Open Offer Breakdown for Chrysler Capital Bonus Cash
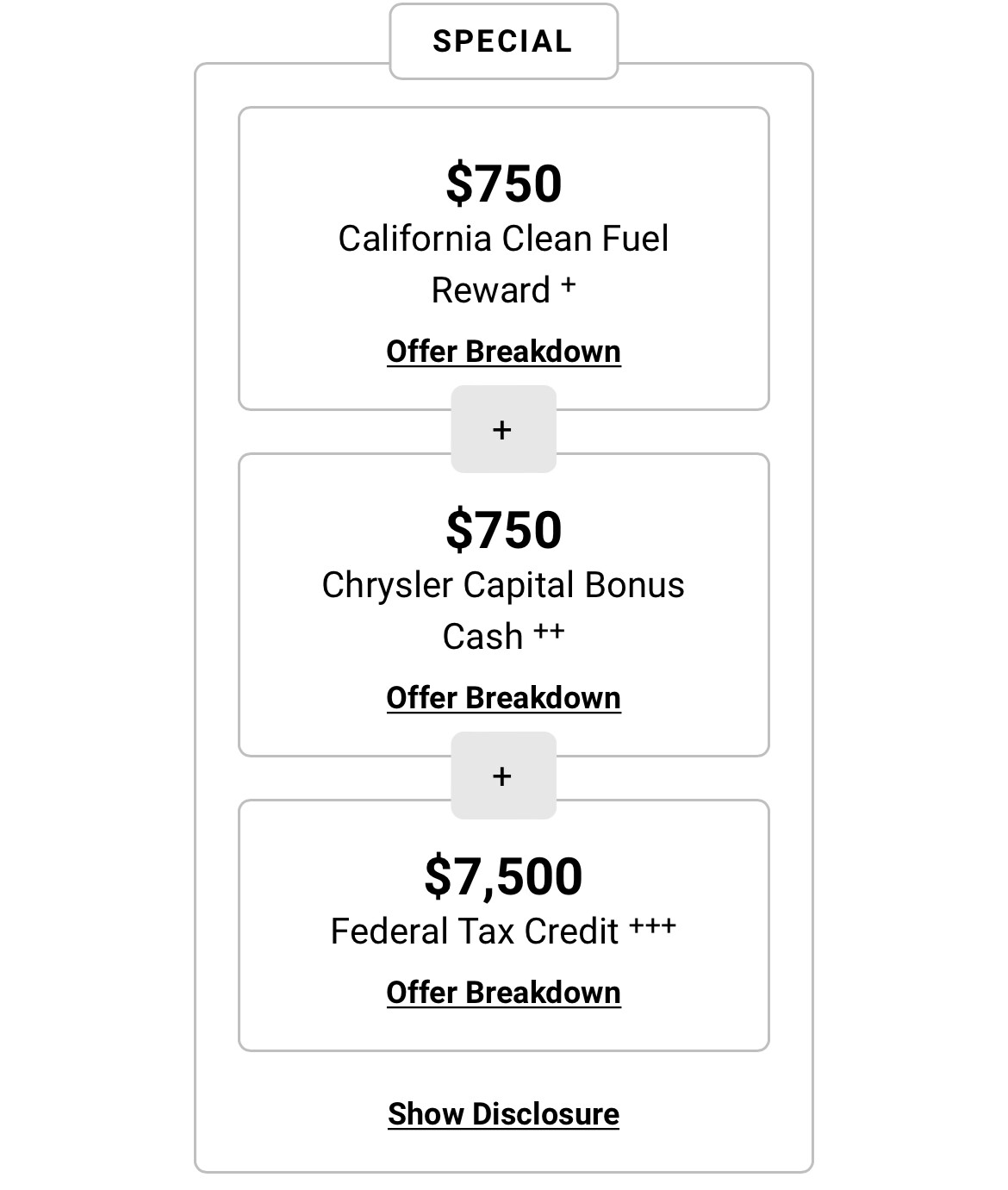The height and width of the screenshot is (1190, 1008). coord(503,698)
